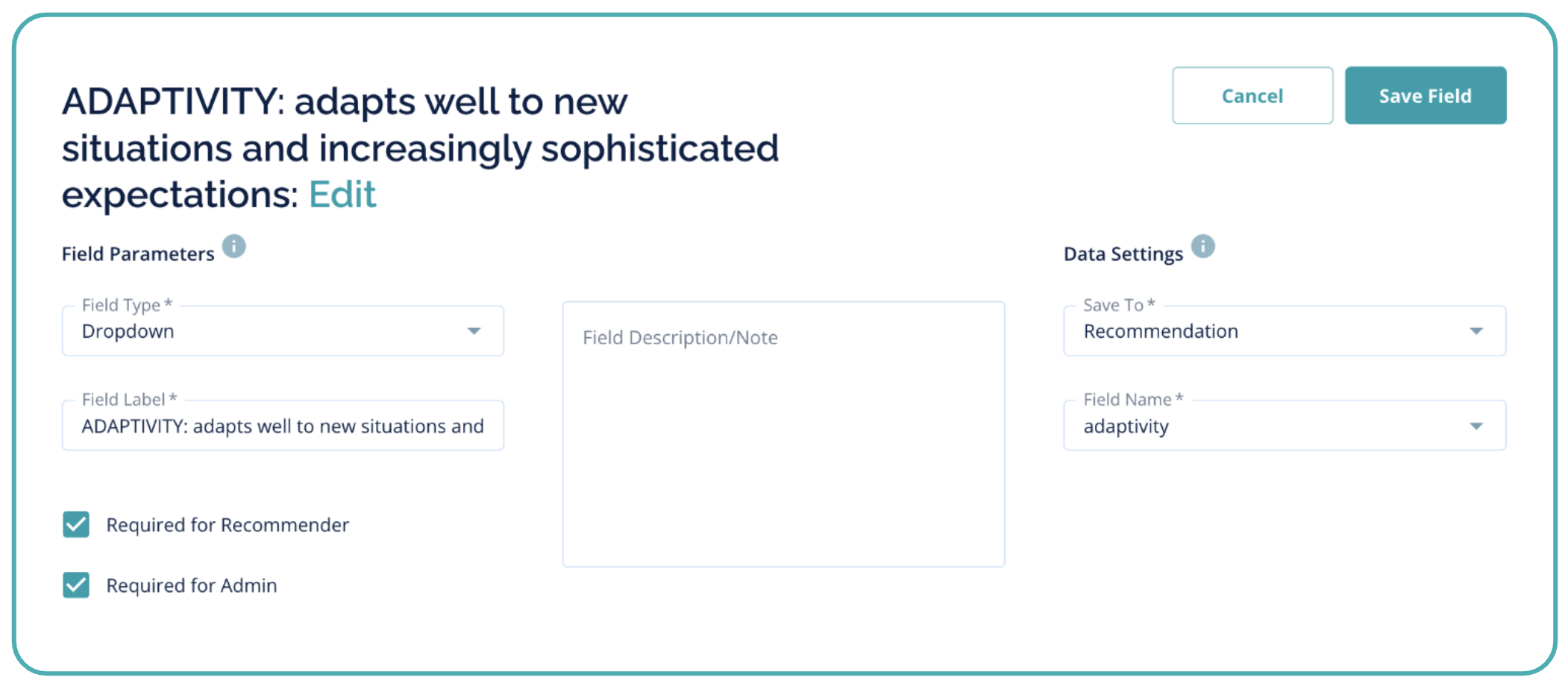
Task: Select the "adaptivity" value in Field Name
Action: point(1126,427)
